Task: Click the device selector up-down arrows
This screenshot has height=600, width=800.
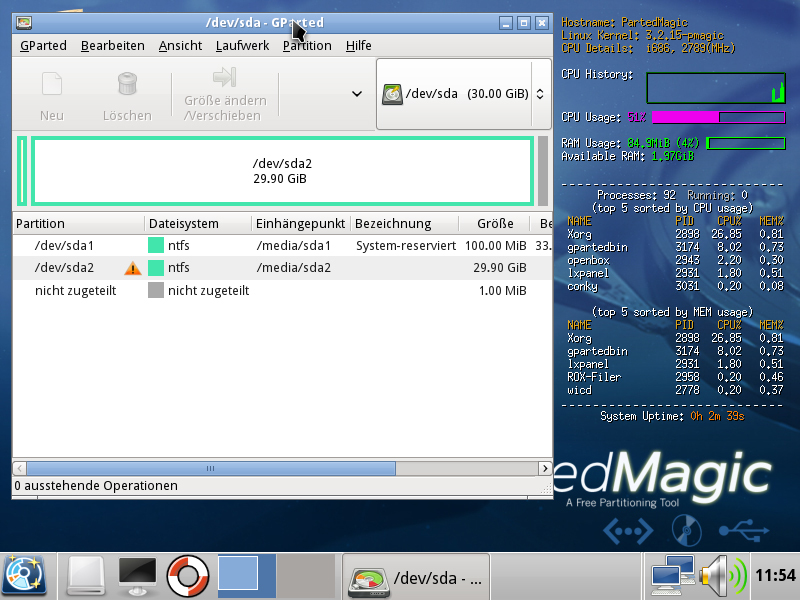Action: (540, 94)
